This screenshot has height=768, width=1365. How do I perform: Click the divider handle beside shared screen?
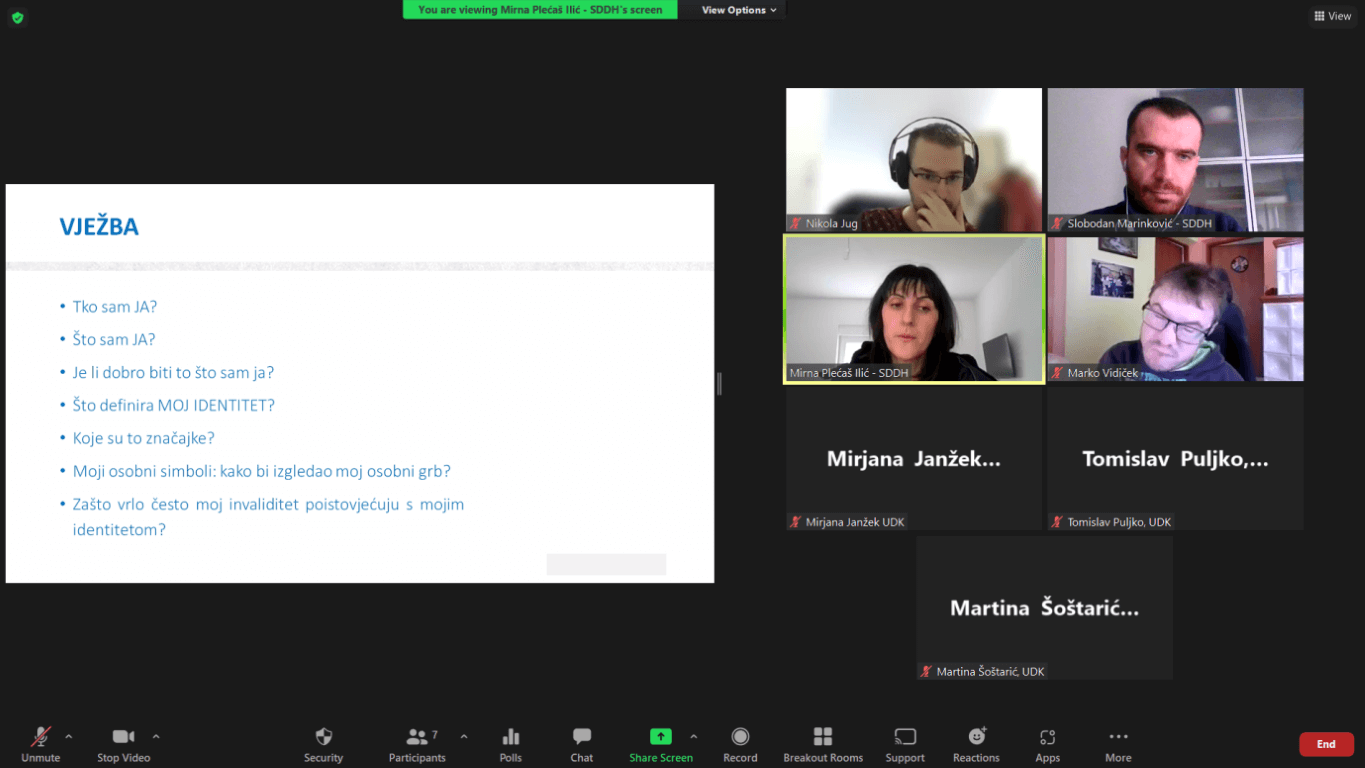click(x=719, y=383)
